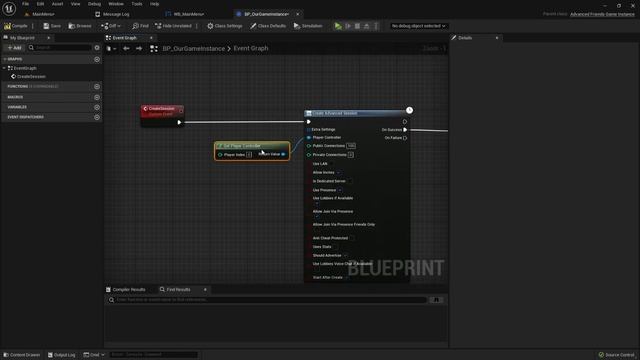Click the frame skip button beside Play
Screen dimensions: 640x360
click(x=348, y=26)
